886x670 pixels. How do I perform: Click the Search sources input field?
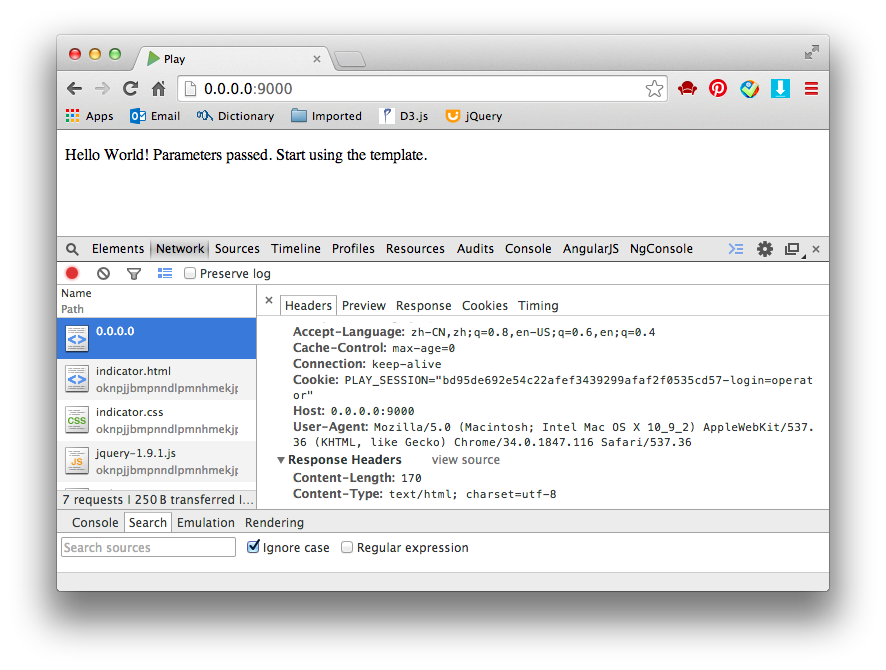tap(148, 547)
